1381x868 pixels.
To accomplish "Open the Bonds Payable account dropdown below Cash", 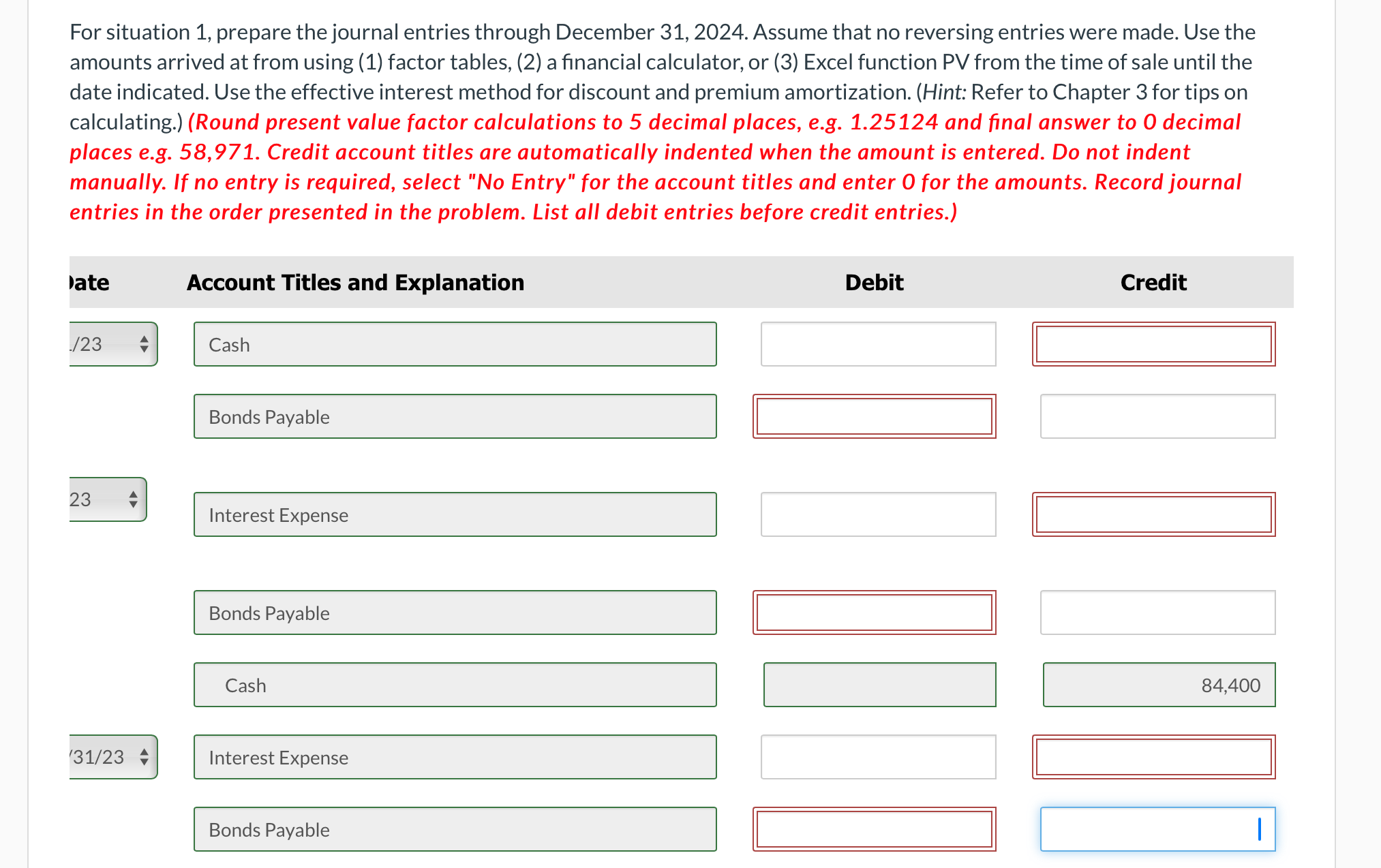I will (454, 416).
